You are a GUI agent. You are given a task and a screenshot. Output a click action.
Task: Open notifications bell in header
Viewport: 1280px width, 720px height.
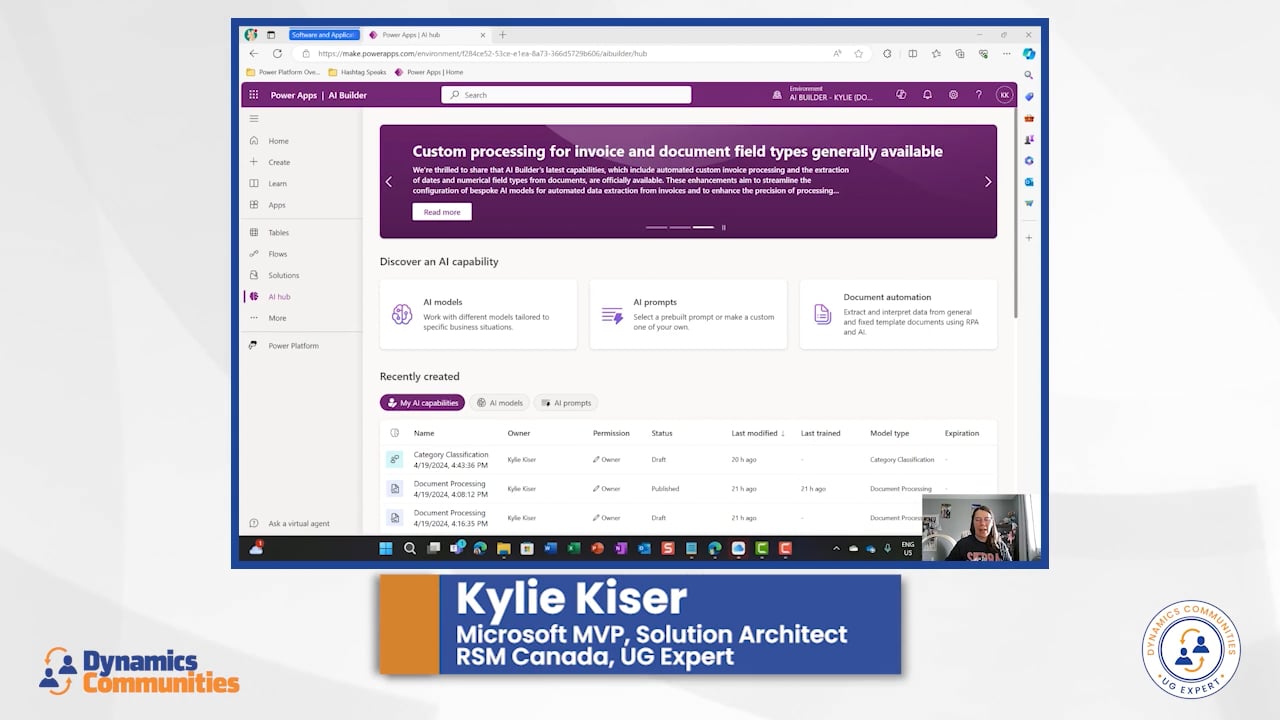927,95
